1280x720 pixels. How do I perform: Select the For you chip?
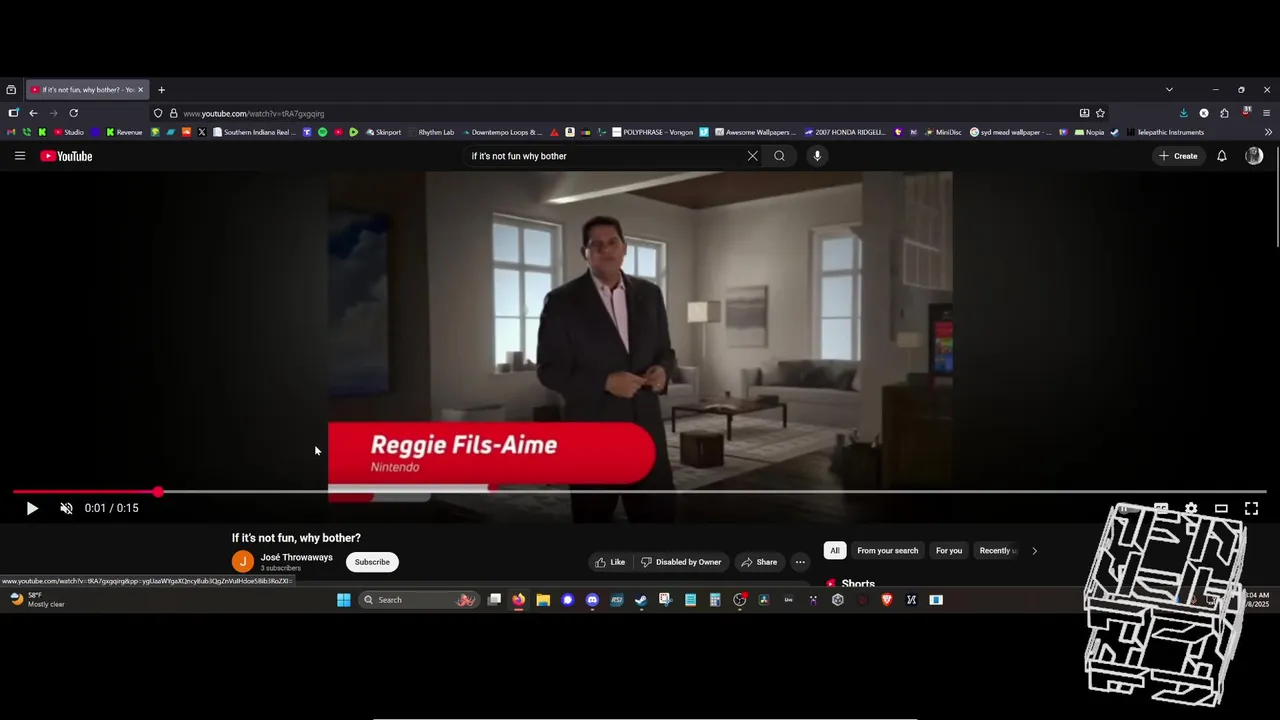949,551
